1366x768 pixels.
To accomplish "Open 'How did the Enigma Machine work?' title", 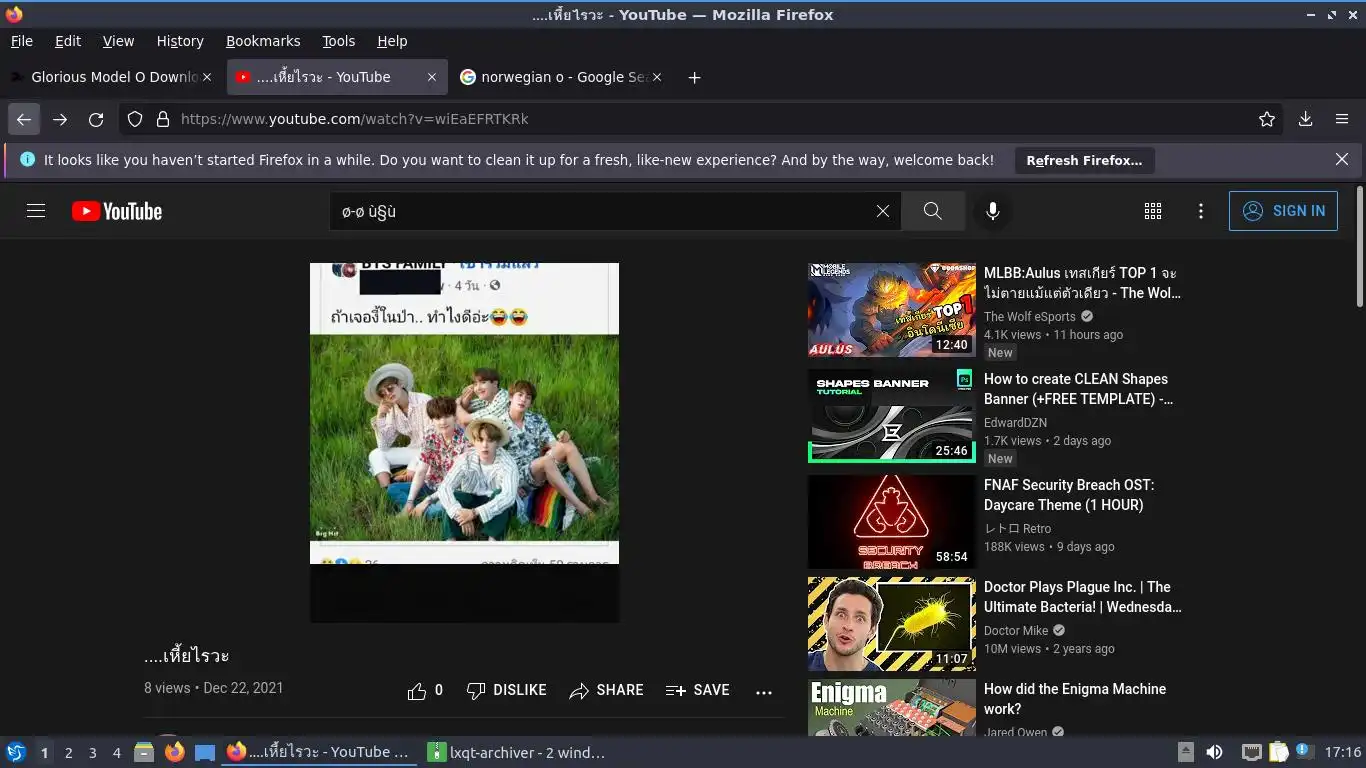I will pyautogui.click(x=1075, y=699).
